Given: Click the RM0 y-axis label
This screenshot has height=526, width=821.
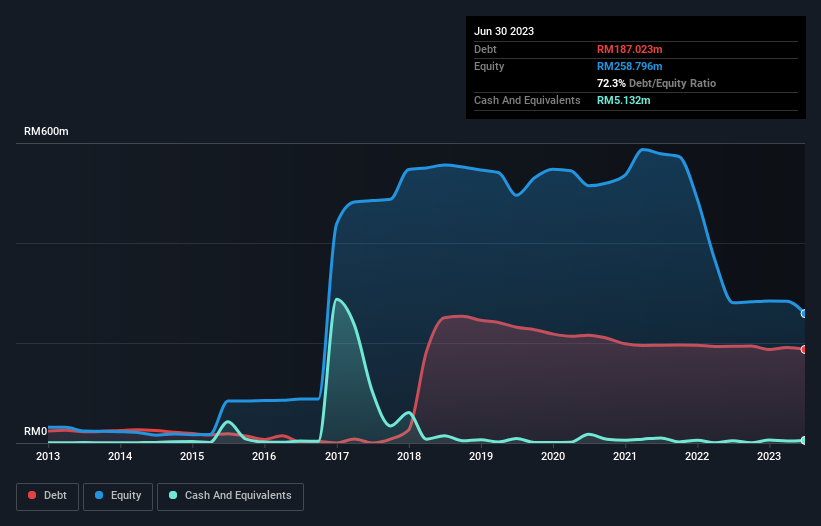Looking at the screenshot, I should tap(36, 431).
